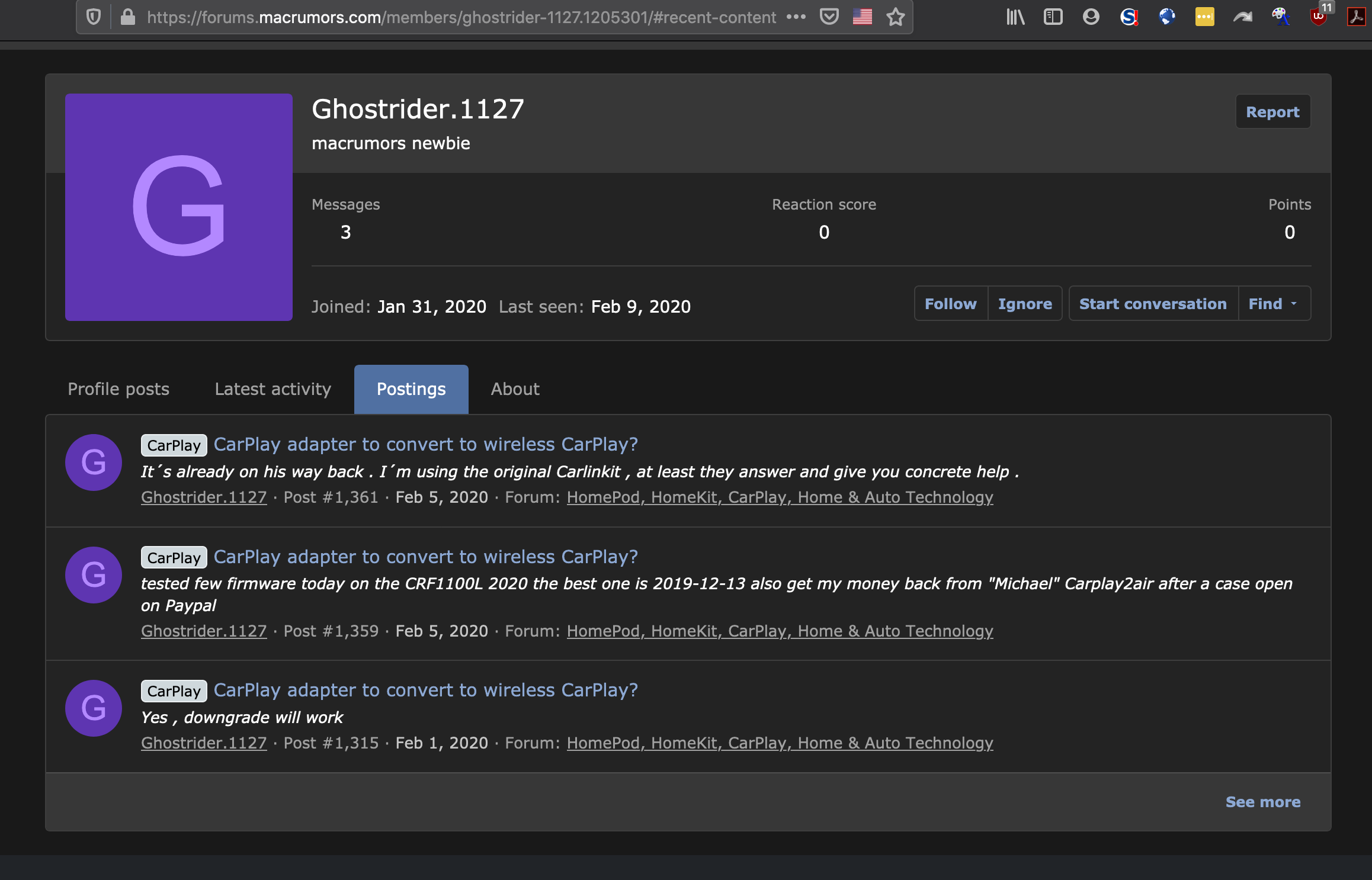Expand the Find dropdown
Screen dimensions: 1372x880
(x=1274, y=304)
